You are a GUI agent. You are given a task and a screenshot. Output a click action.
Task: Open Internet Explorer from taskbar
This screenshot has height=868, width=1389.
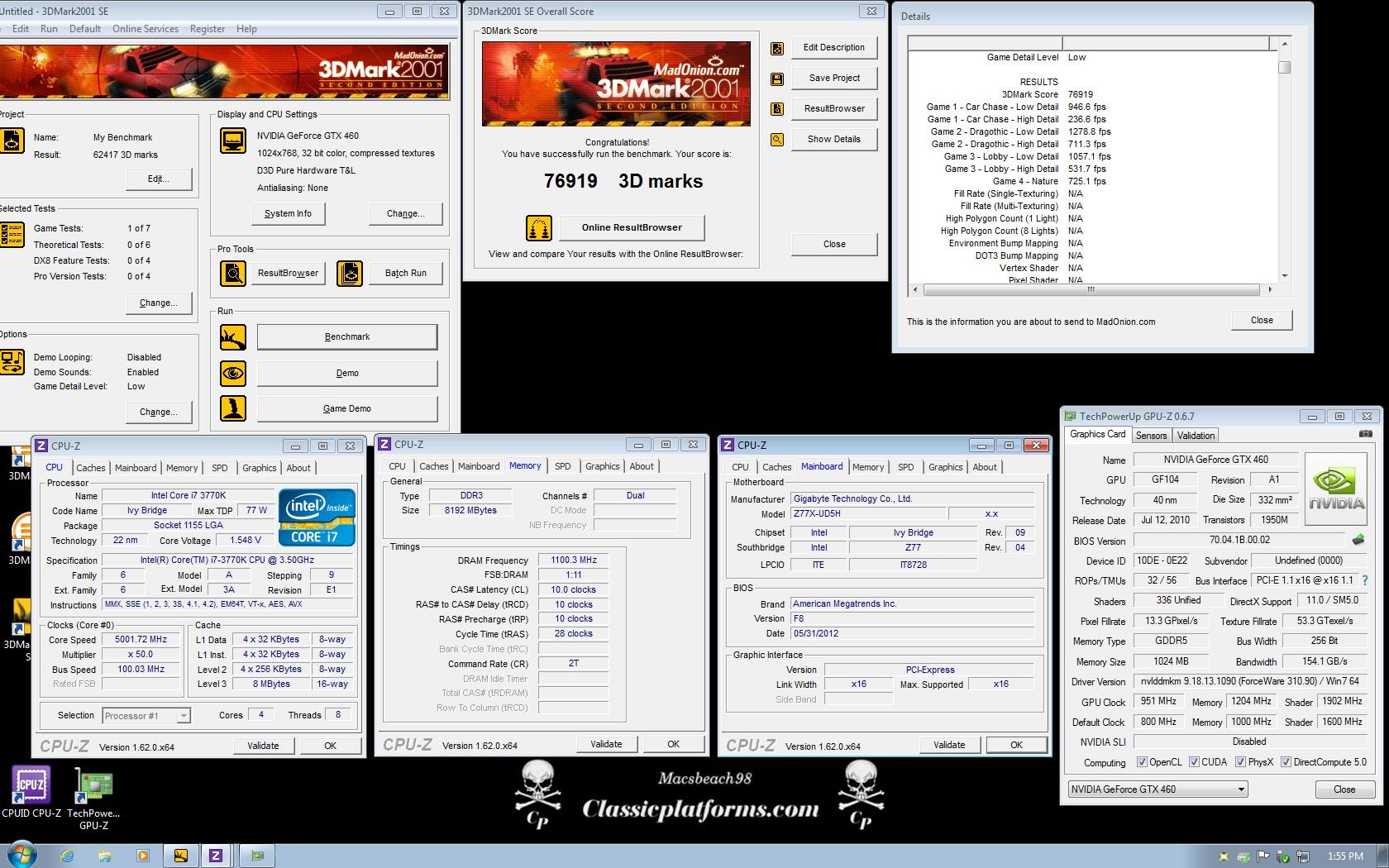[68, 856]
